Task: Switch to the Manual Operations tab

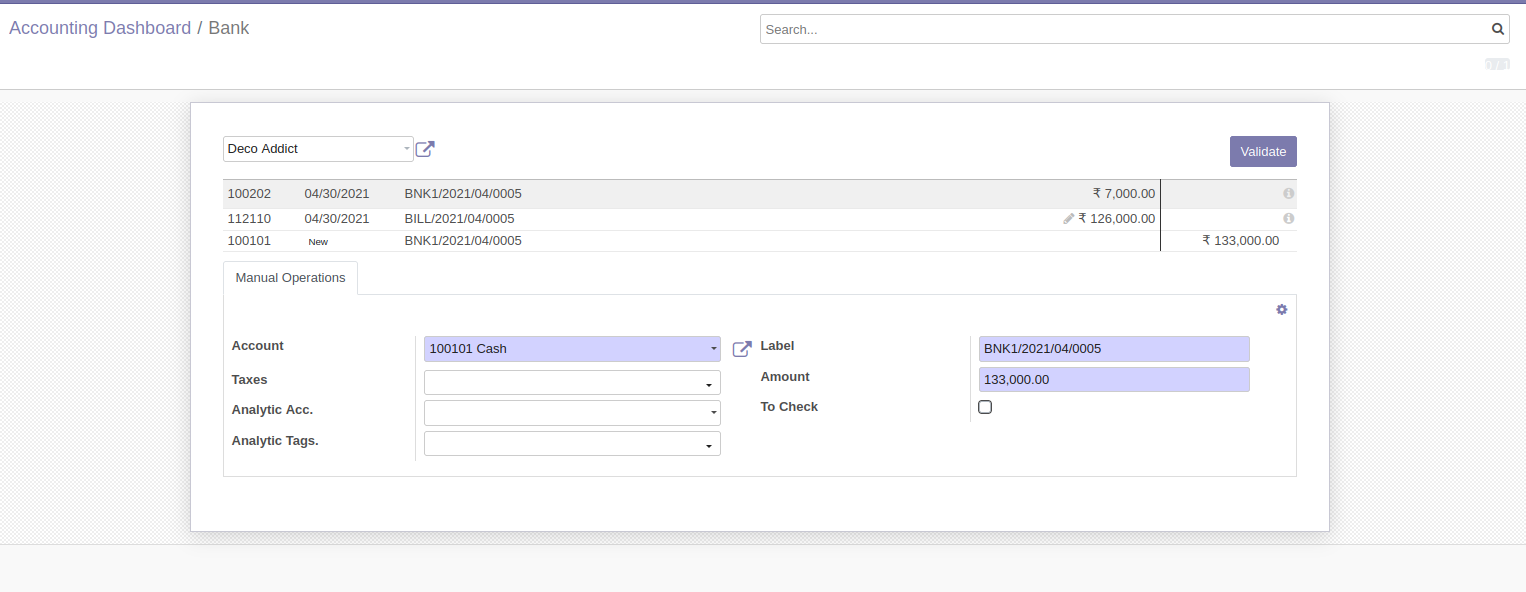Action: click(290, 278)
